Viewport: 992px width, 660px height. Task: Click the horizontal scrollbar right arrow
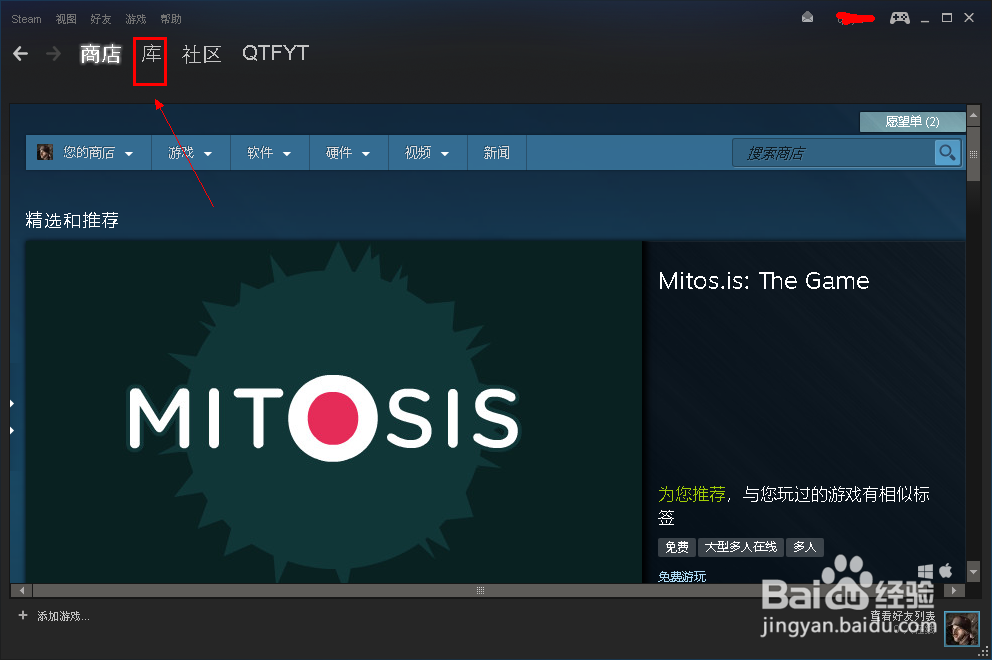point(954,590)
